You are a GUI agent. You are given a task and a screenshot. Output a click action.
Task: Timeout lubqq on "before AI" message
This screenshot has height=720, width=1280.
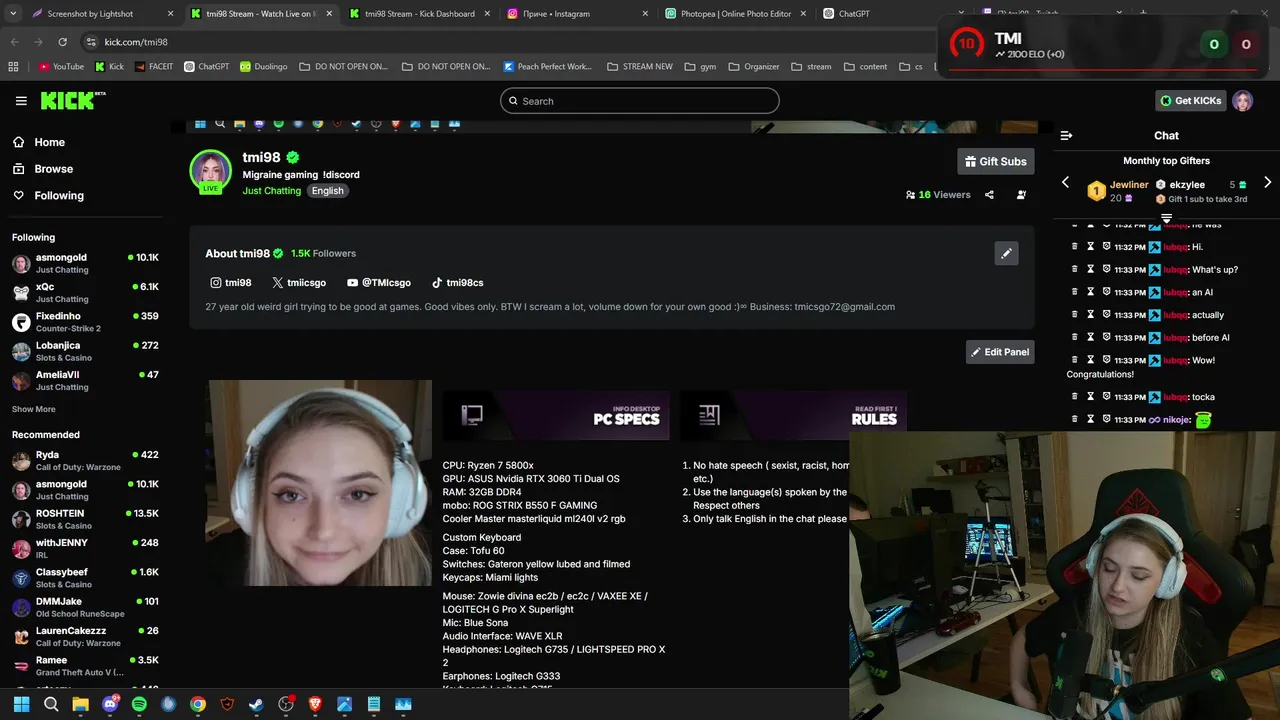pyautogui.click(x=1091, y=338)
